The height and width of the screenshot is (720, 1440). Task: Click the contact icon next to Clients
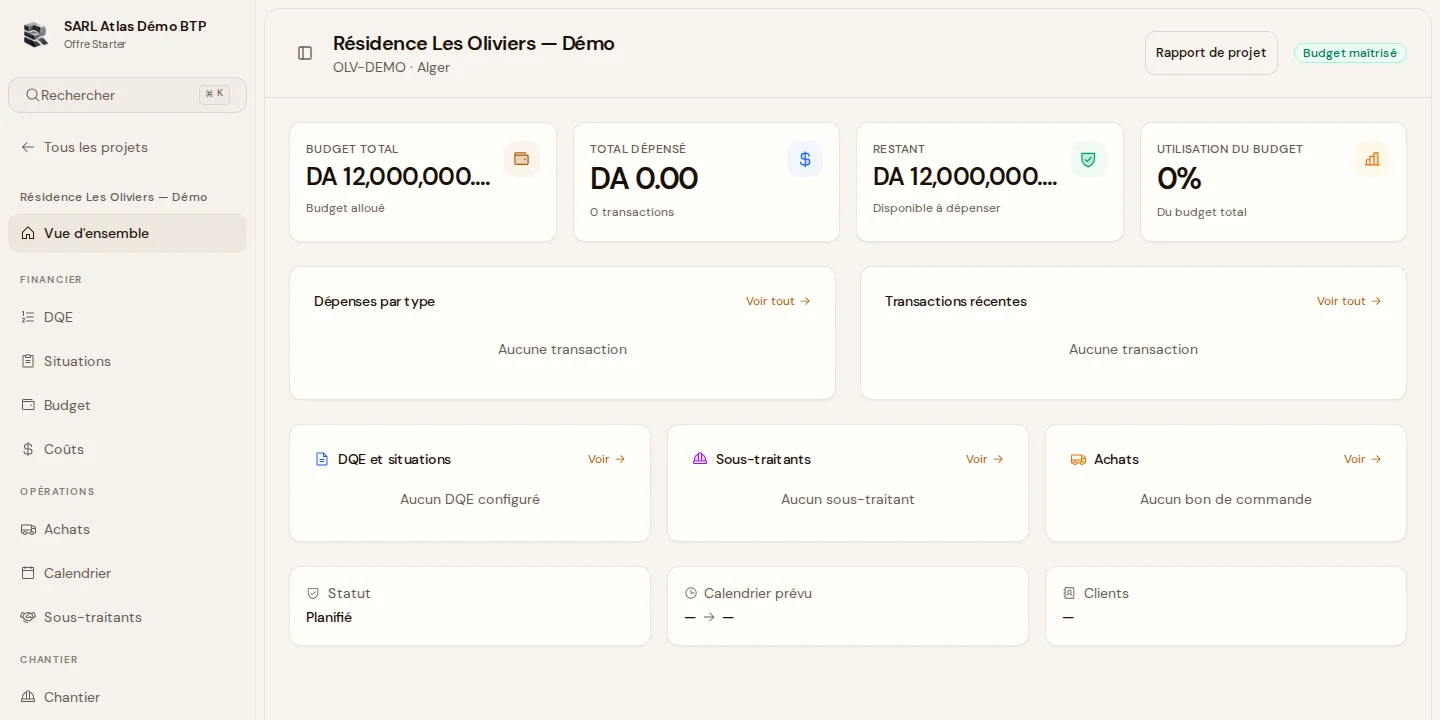pyautogui.click(x=1069, y=593)
